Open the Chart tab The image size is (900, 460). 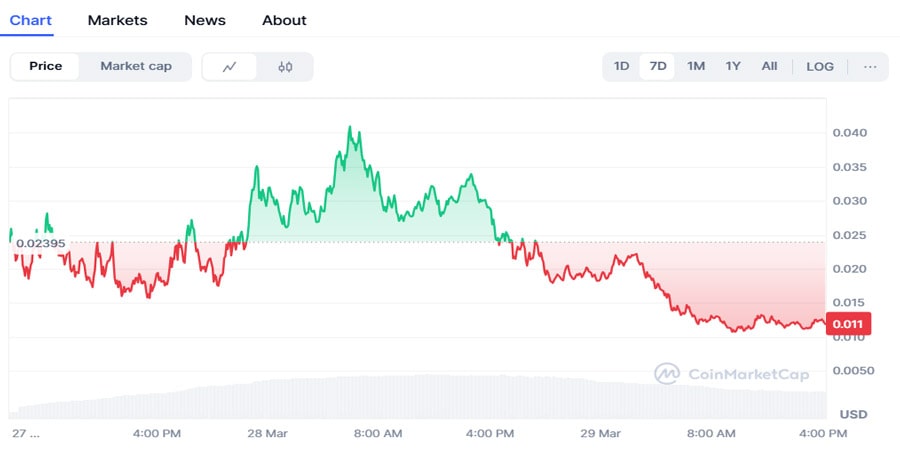pos(31,20)
